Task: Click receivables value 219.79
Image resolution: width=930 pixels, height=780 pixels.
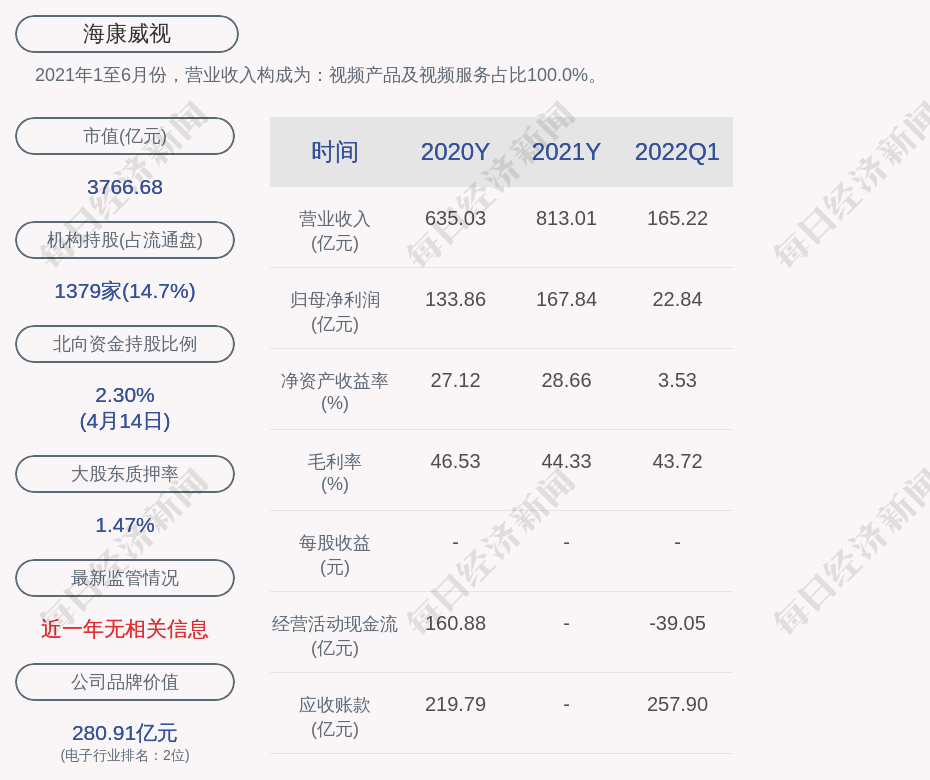Action: click(455, 705)
